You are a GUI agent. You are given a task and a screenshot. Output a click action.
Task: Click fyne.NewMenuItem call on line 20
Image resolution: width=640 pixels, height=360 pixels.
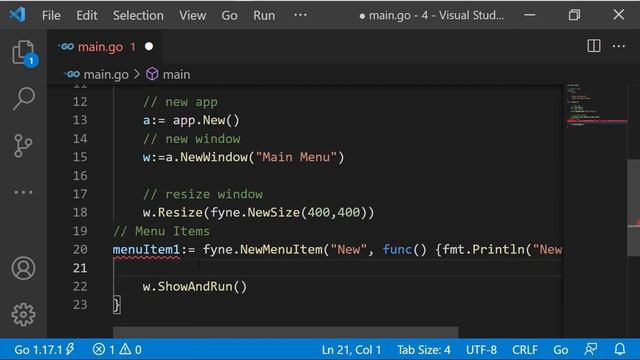point(262,249)
